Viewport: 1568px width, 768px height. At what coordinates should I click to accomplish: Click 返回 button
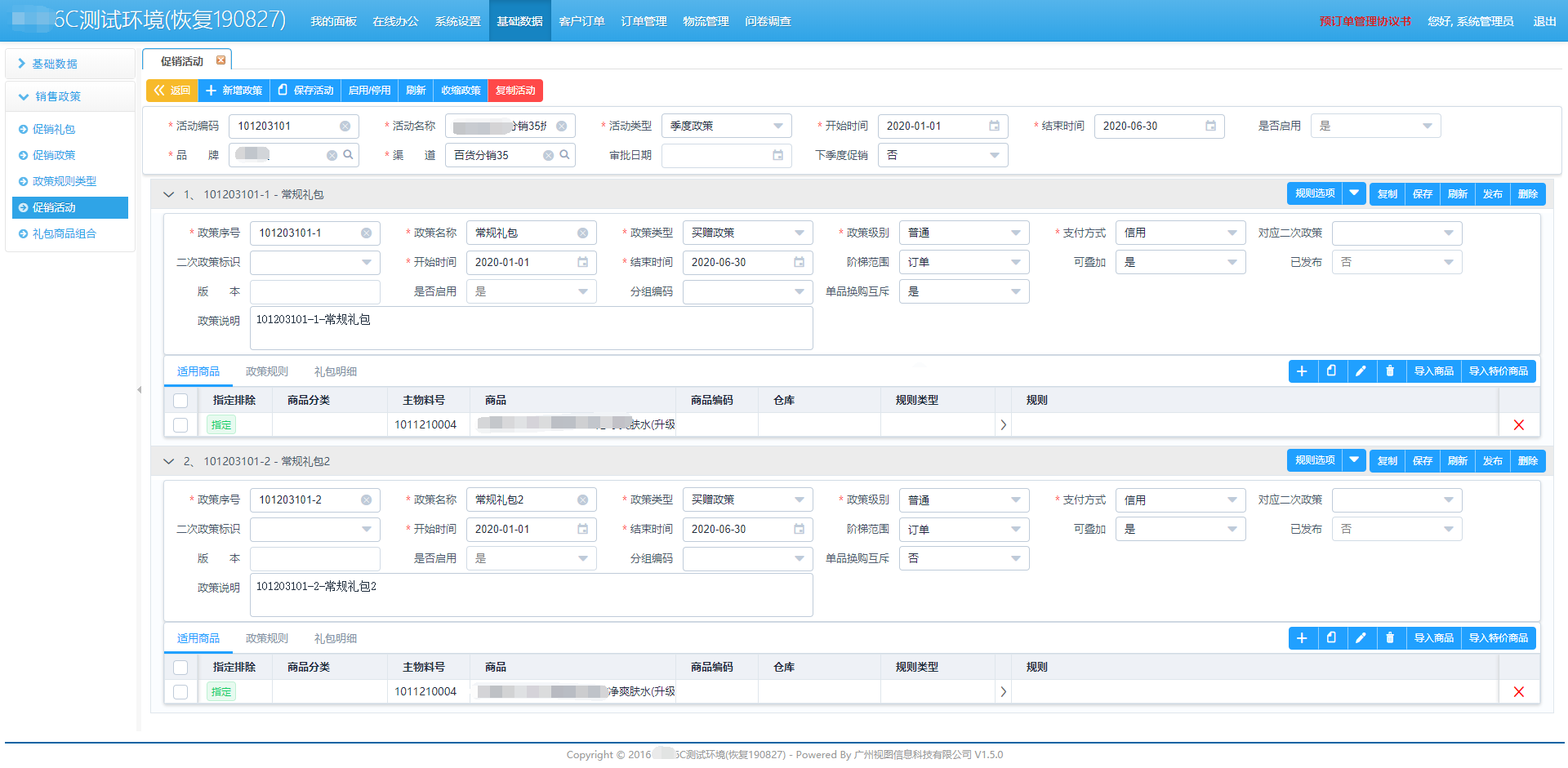click(x=172, y=91)
